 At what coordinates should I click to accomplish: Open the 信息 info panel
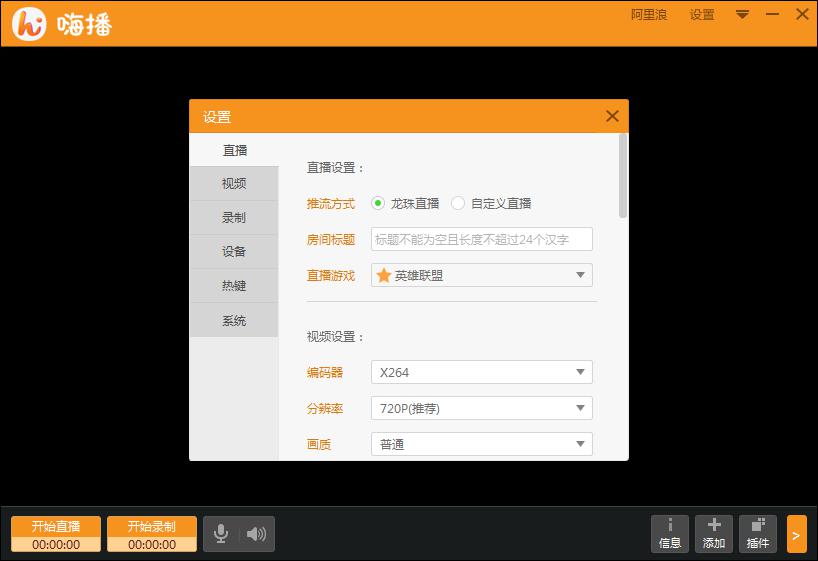[670, 534]
